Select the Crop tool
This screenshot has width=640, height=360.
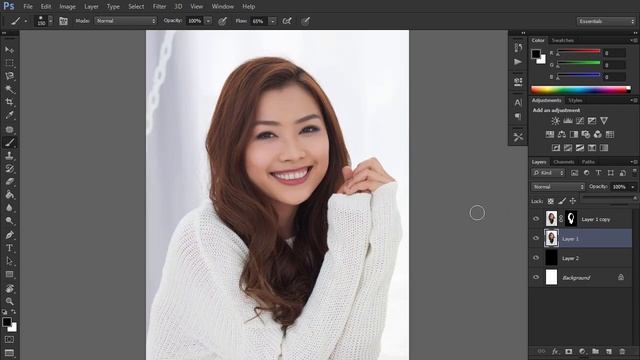tap(9, 102)
